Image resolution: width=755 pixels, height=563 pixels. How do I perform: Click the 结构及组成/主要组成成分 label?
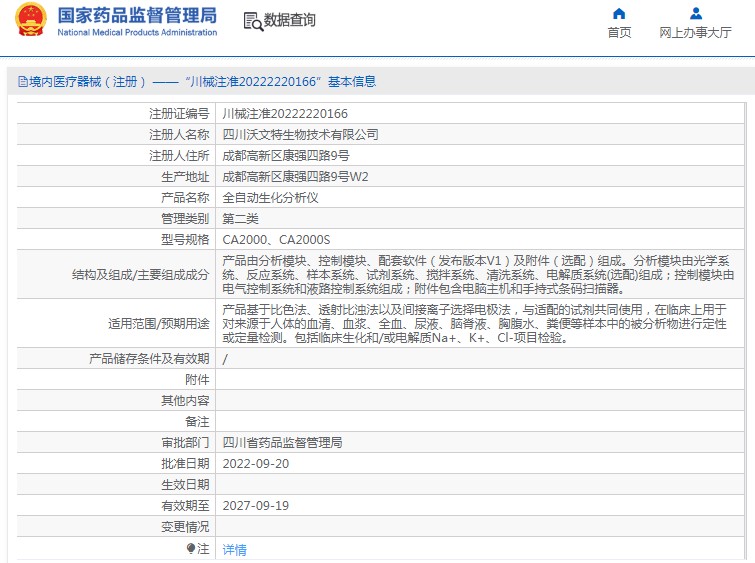click(x=141, y=275)
